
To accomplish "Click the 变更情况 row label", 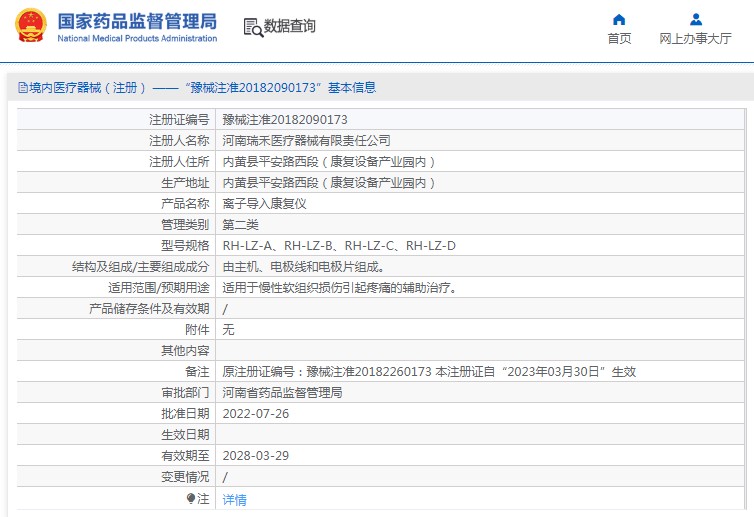I will point(185,477).
